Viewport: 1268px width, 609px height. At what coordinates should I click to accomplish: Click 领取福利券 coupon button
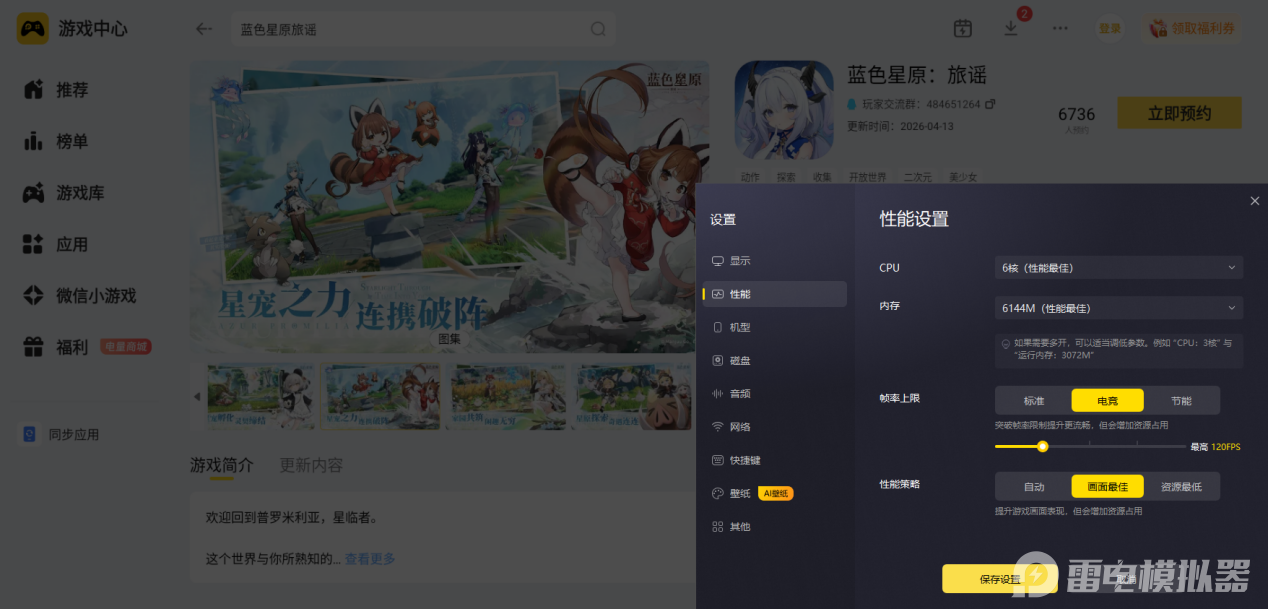click(1194, 29)
